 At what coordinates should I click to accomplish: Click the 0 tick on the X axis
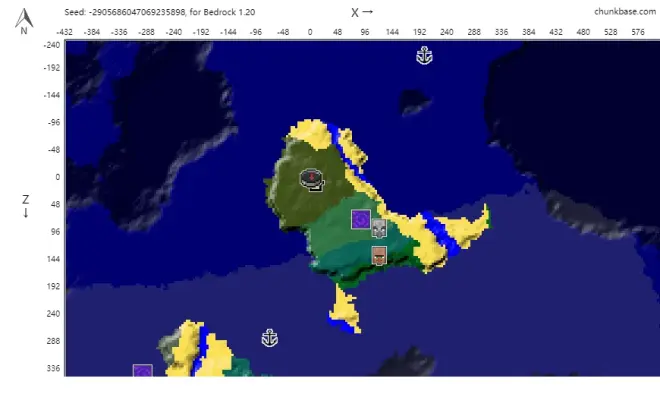[310, 32]
